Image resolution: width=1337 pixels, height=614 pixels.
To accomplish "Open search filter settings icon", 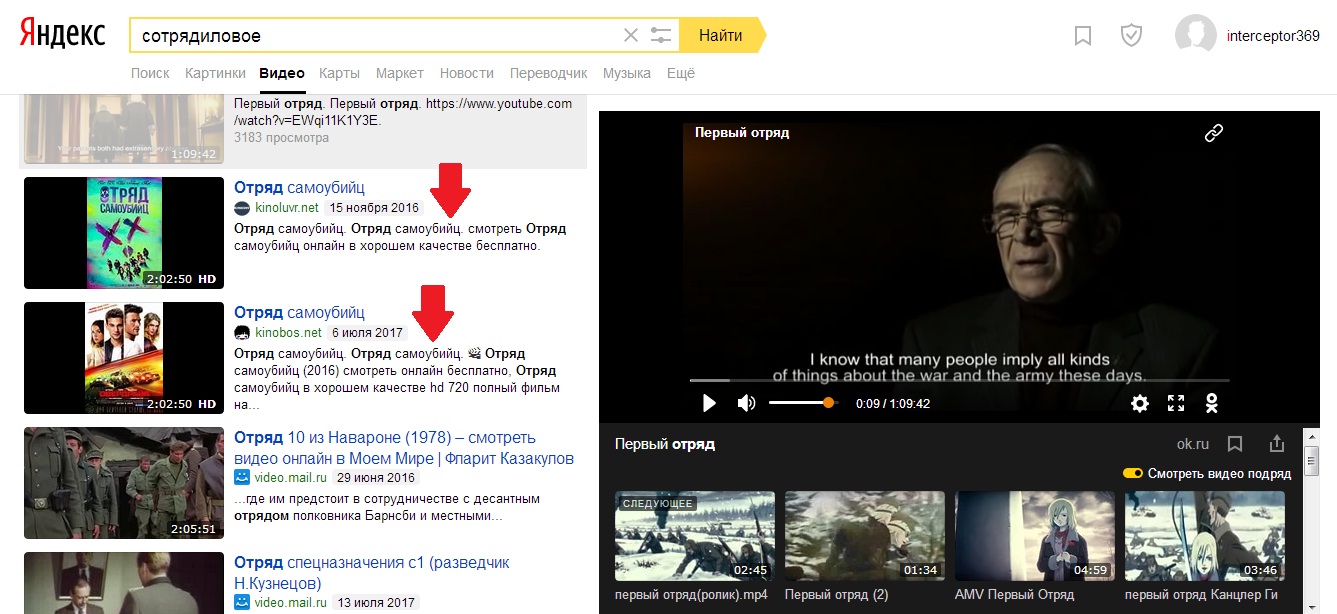I will (x=661, y=36).
